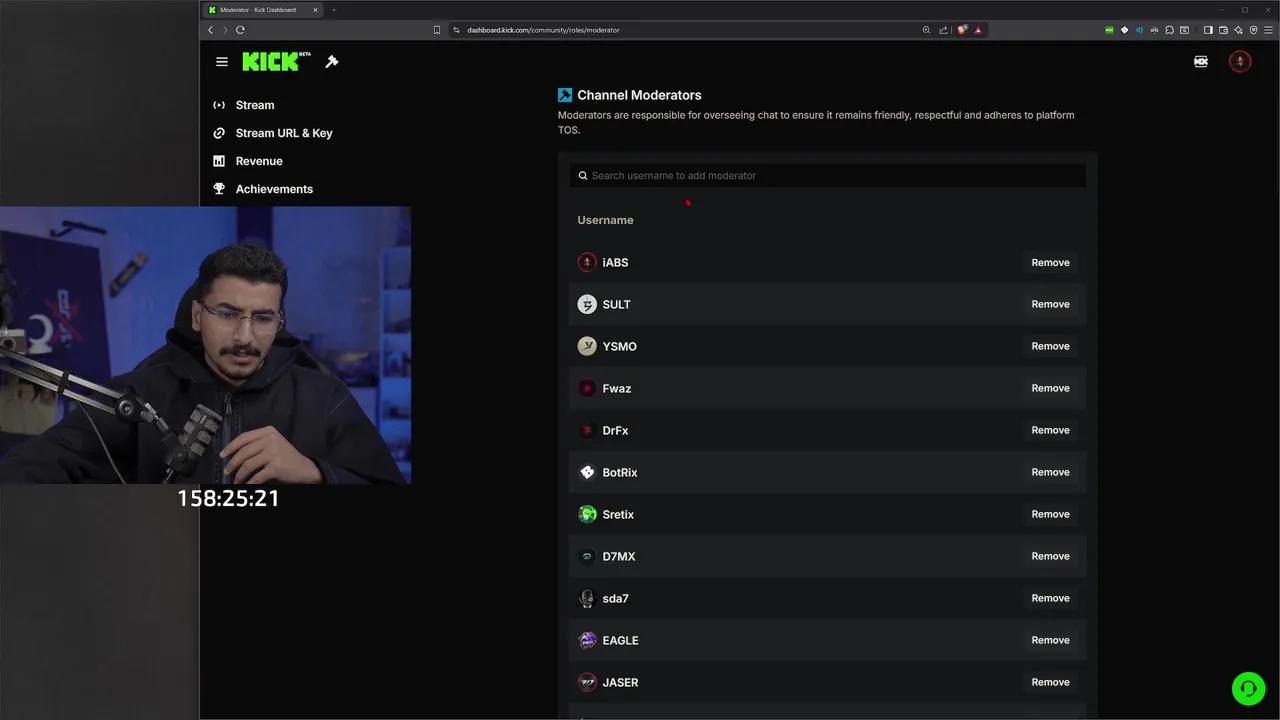Image resolution: width=1280 pixels, height=720 pixels.
Task: Toggle the browser sidebar panel icon
Action: (1208, 30)
